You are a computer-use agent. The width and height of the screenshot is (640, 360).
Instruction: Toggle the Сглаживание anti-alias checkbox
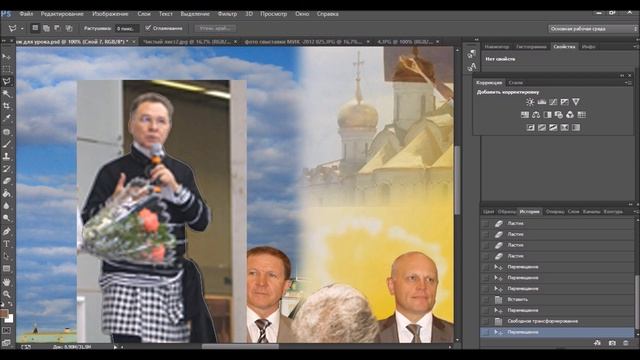coord(148,28)
